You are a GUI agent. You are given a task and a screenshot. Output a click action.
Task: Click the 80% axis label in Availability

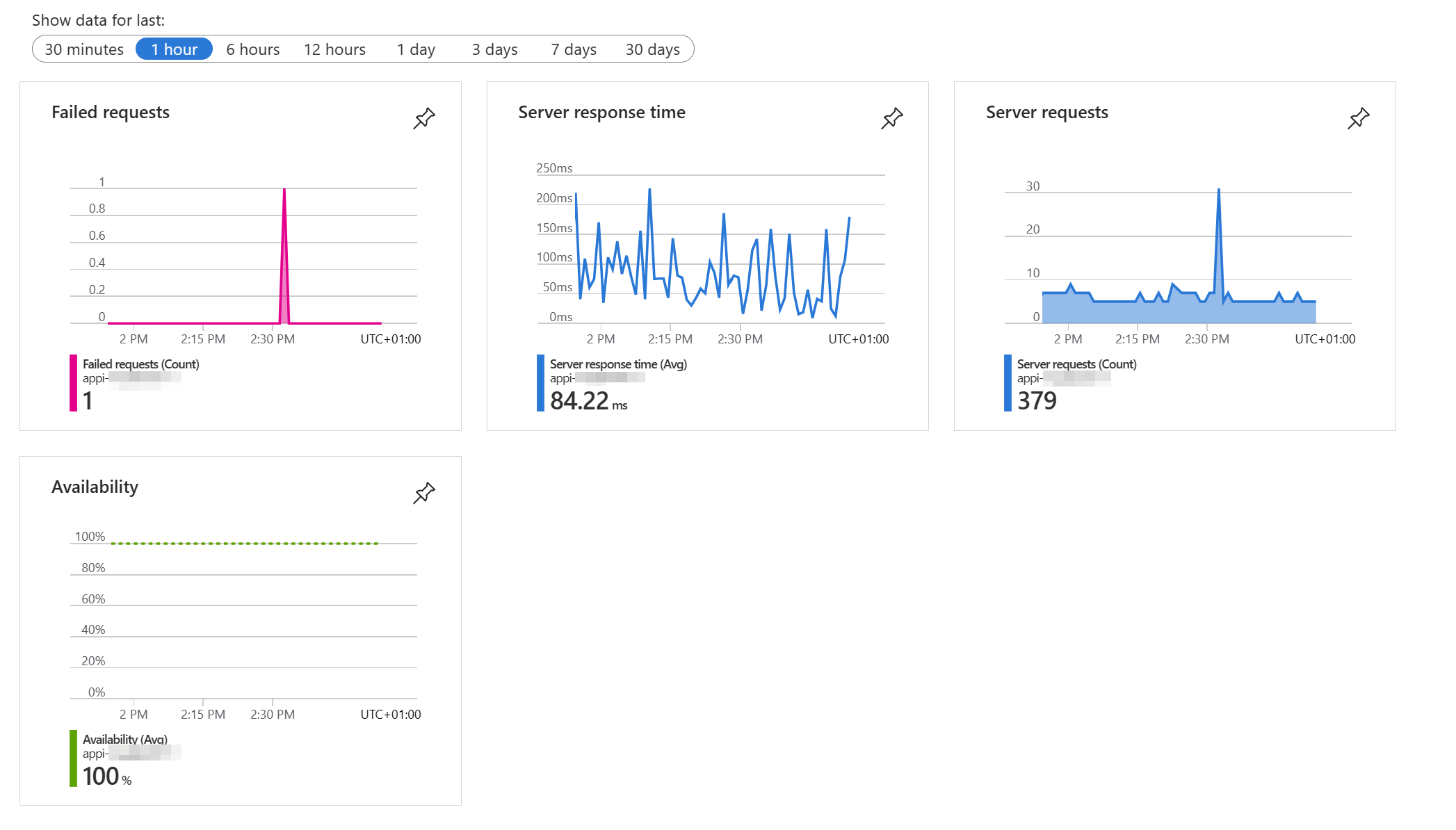pyautogui.click(x=93, y=568)
